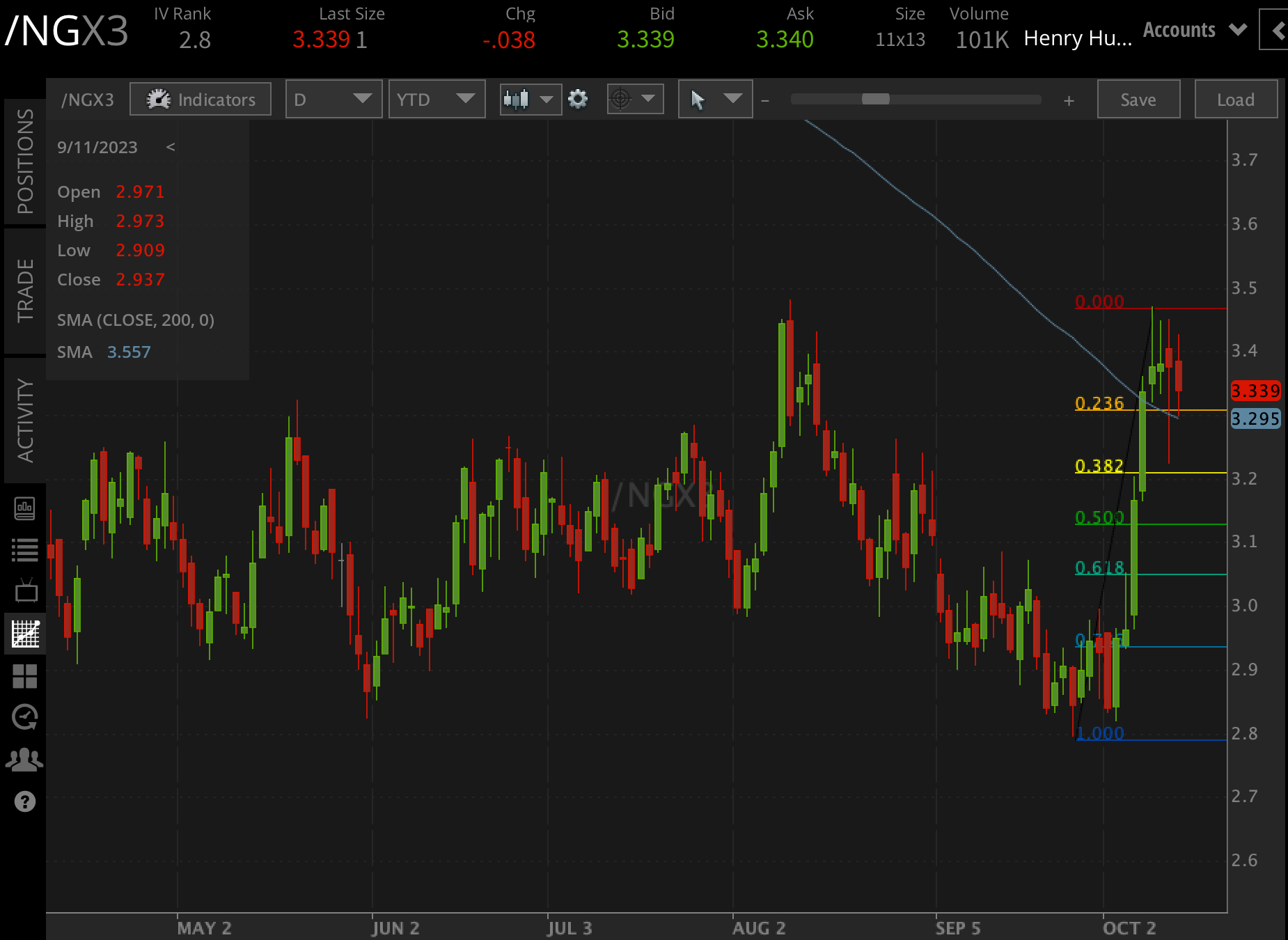
Task: Click the community/people icon in sidebar
Action: click(26, 759)
